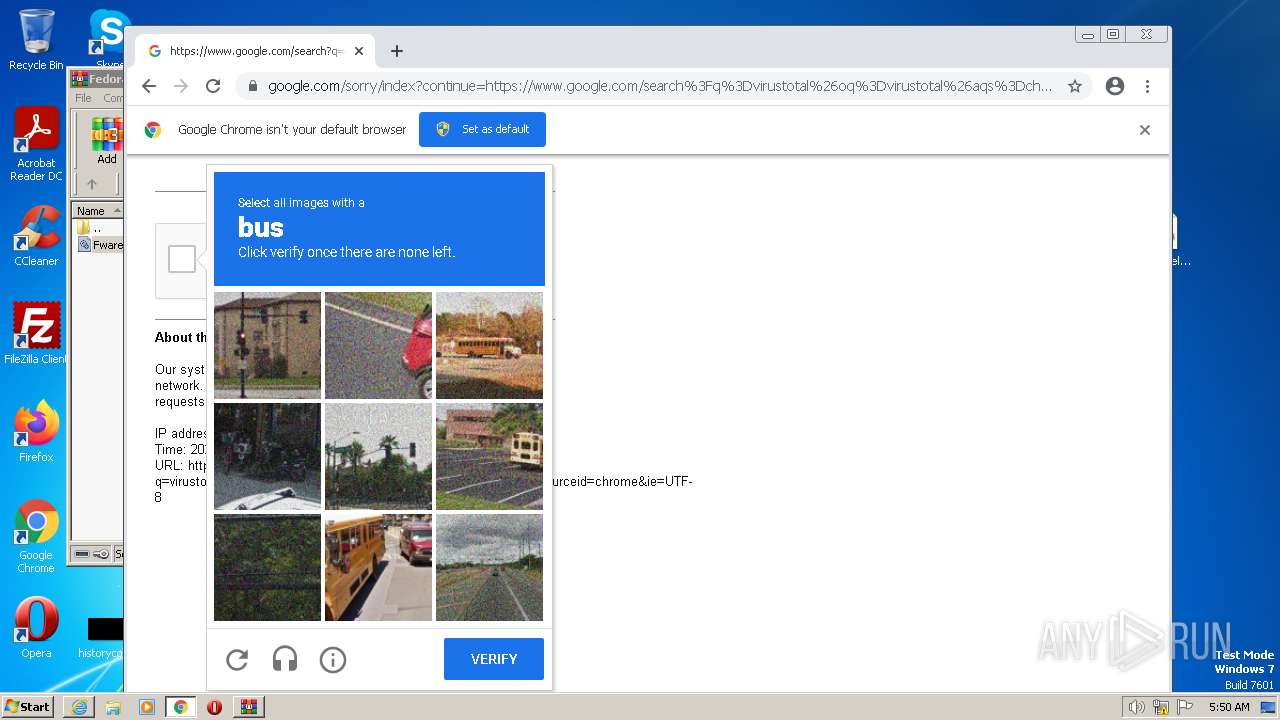Open the Recycle Bin desktop icon
The width and height of the screenshot is (1280, 720).
36,40
